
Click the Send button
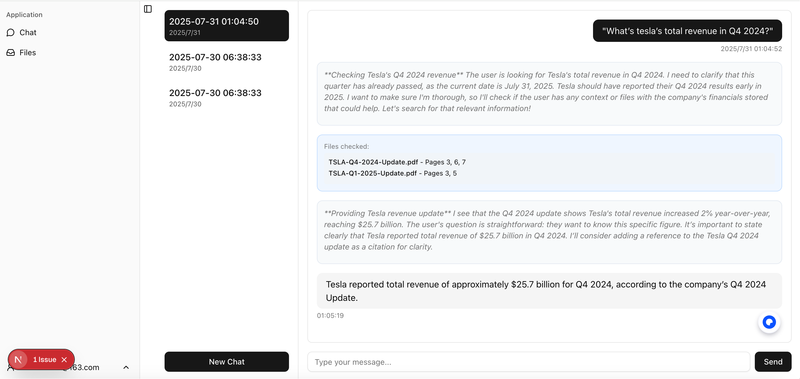pos(773,362)
